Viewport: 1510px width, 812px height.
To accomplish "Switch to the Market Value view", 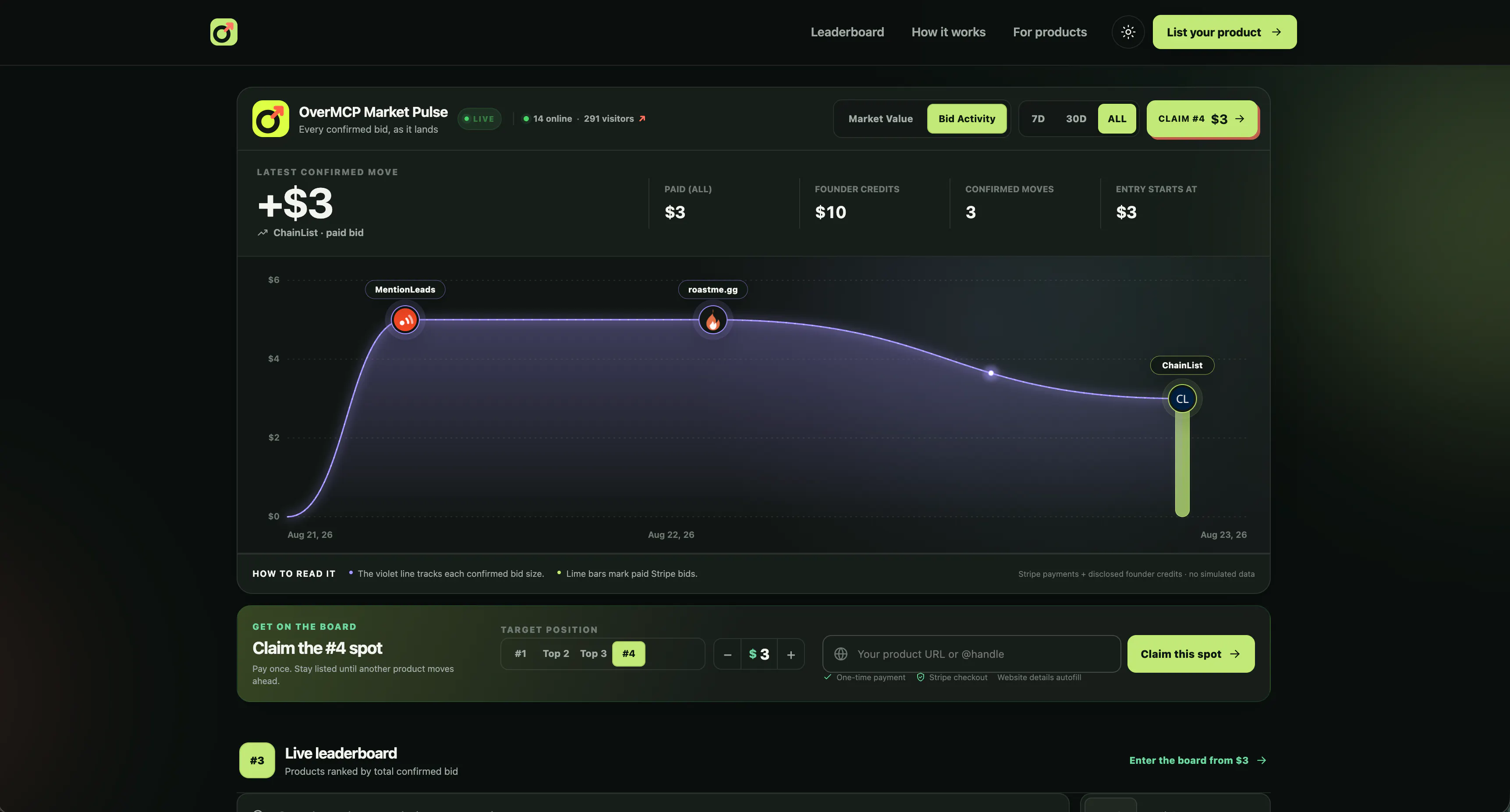I will (x=880, y=119).
